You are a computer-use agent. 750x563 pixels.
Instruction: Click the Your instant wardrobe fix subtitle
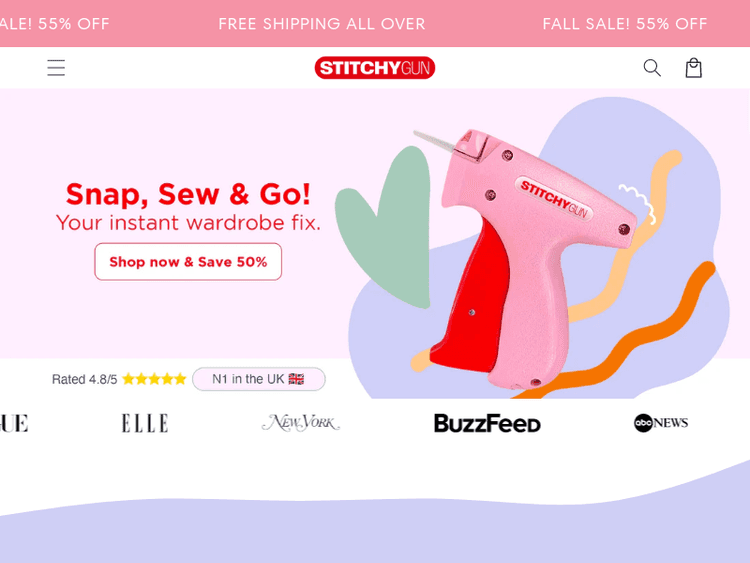[188, 223]
